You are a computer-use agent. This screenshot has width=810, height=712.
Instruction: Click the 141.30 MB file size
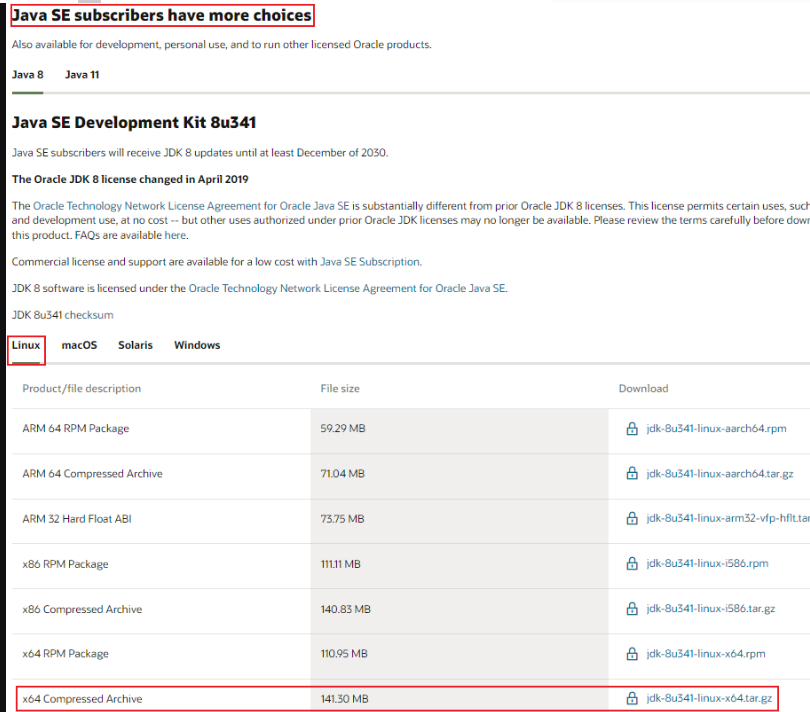(x=345, y=699)
